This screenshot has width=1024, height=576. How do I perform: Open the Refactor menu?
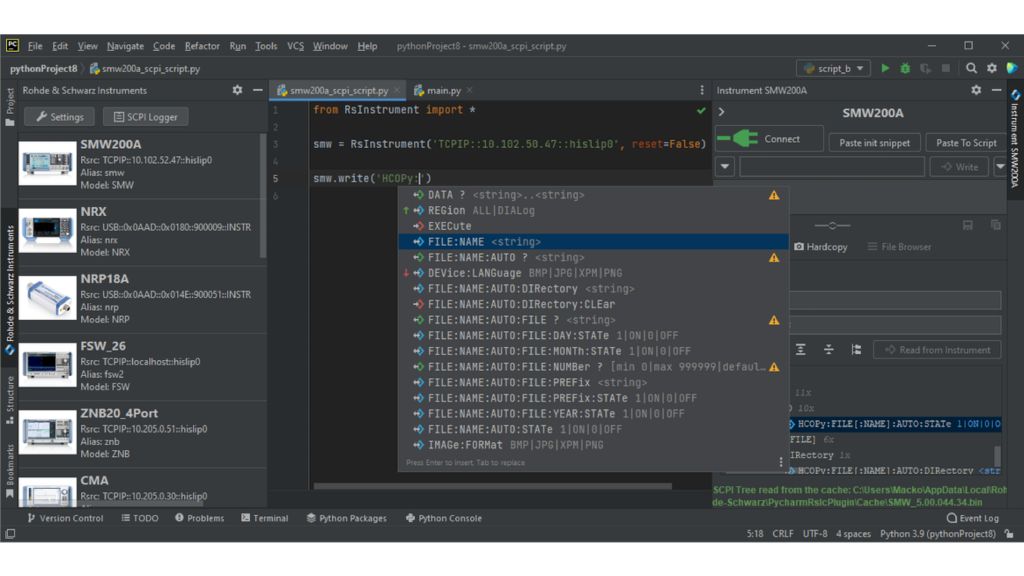coord(202,46)
